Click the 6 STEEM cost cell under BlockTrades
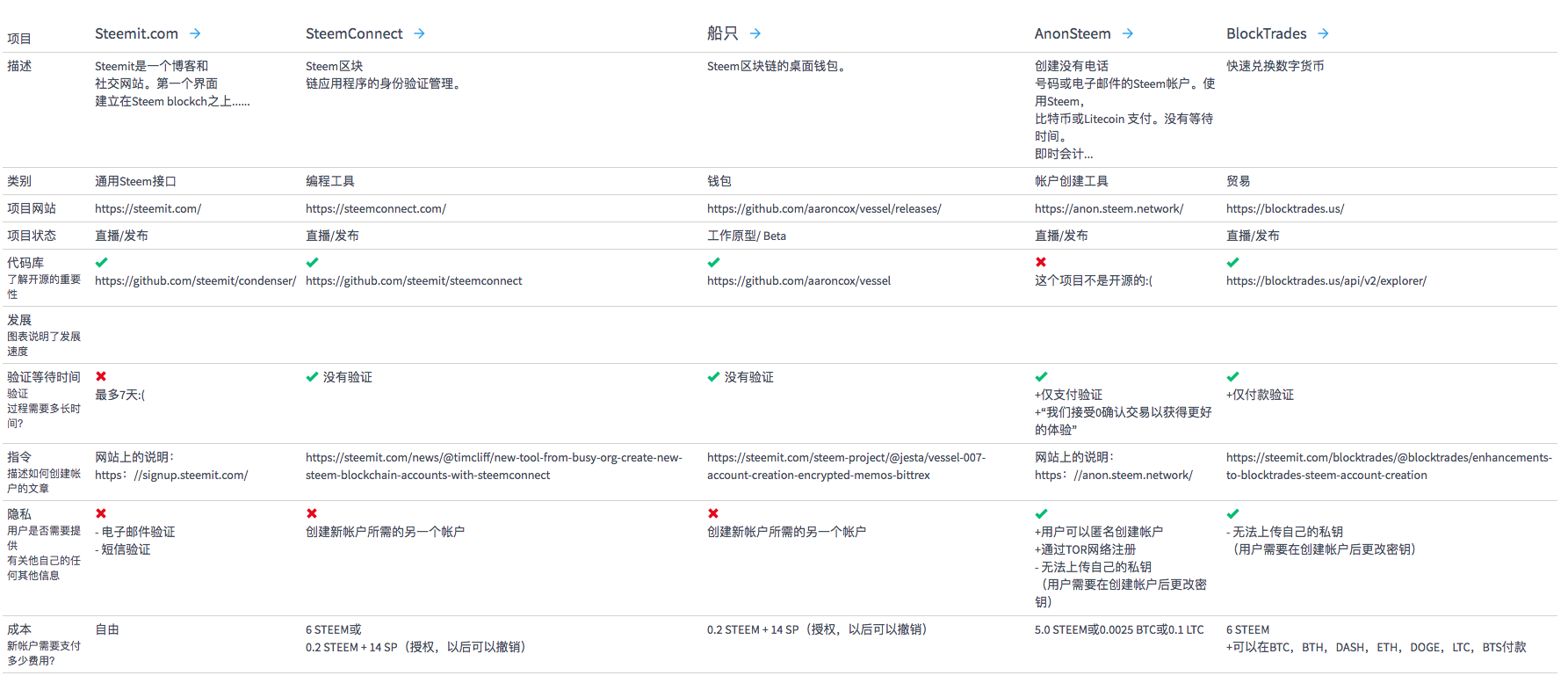 coord(1247,629)
